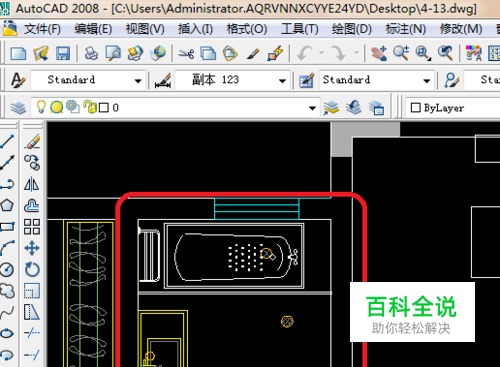Click the Zoom Previous icon
The width and height of the screenshot is (500, 367).
(445, 53)
